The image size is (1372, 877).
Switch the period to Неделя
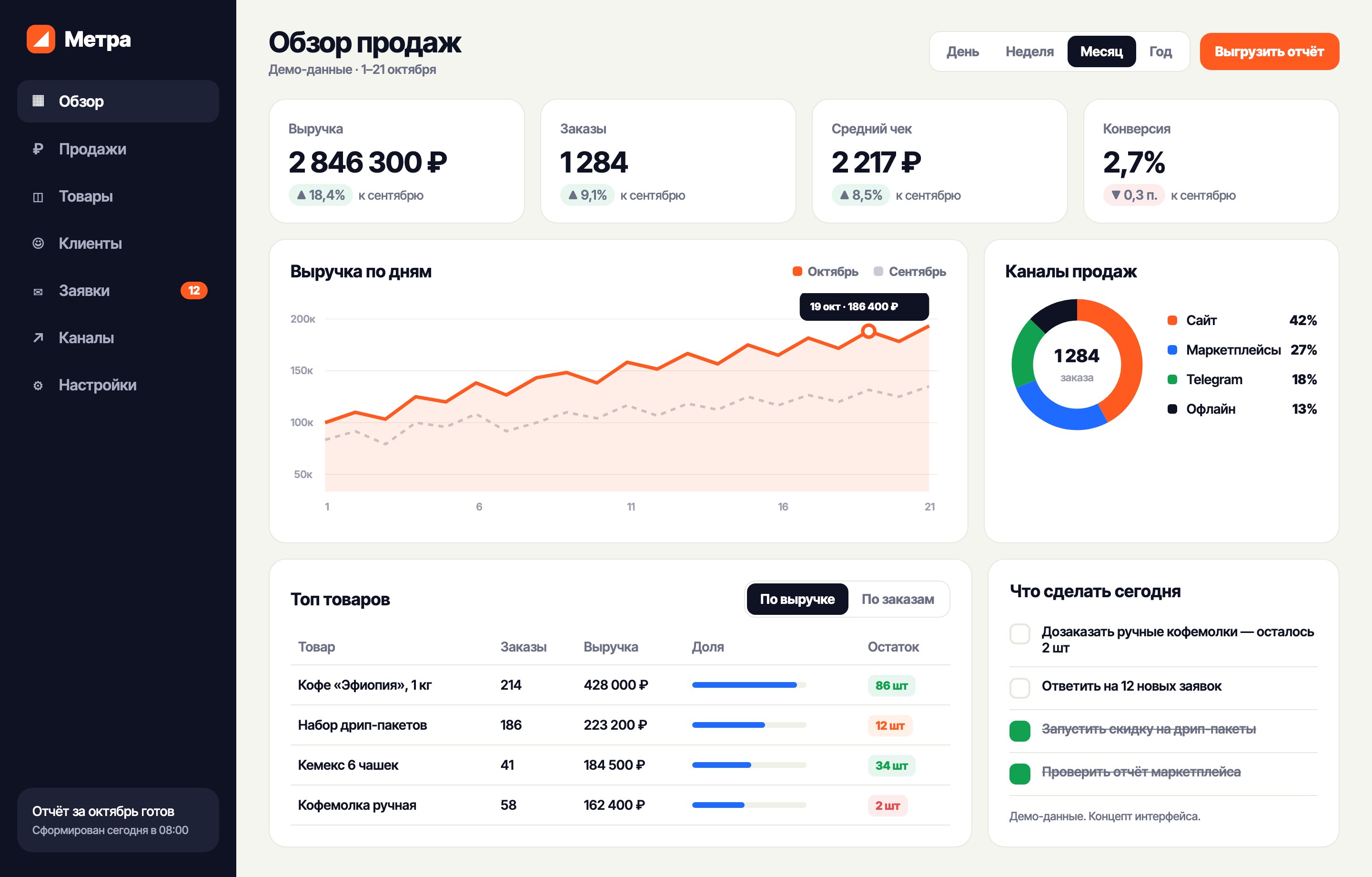pos(1029,51)
